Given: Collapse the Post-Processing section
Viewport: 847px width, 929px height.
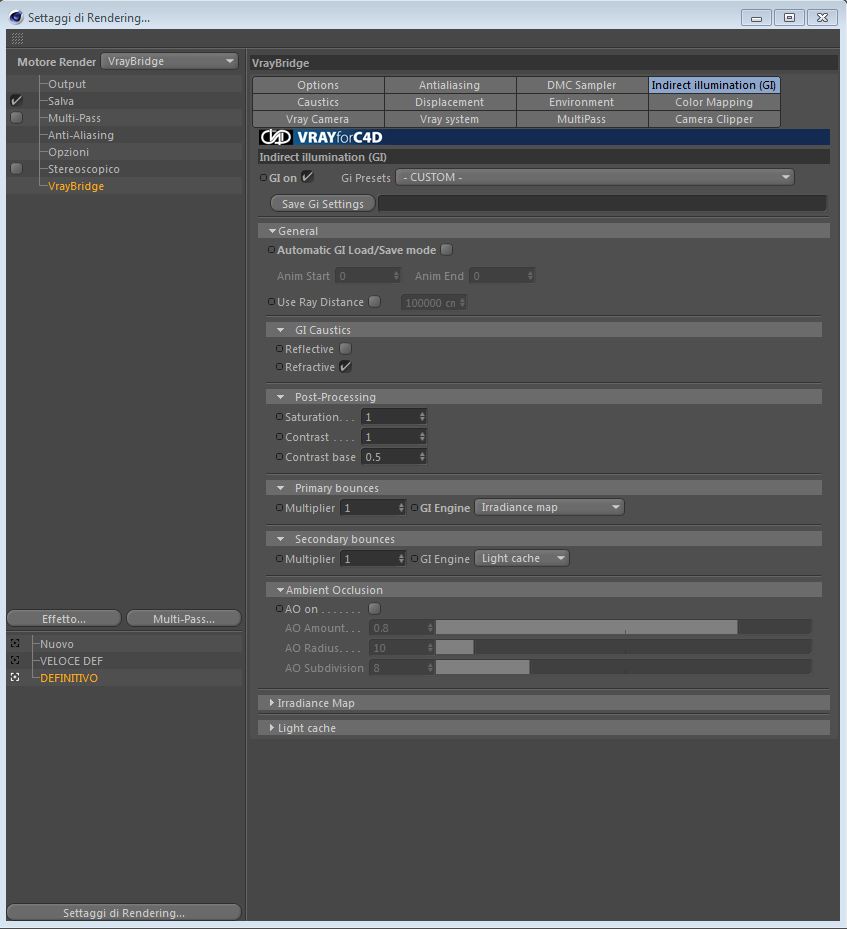Looking at the screenshot, I should click(x=281, y=397).
